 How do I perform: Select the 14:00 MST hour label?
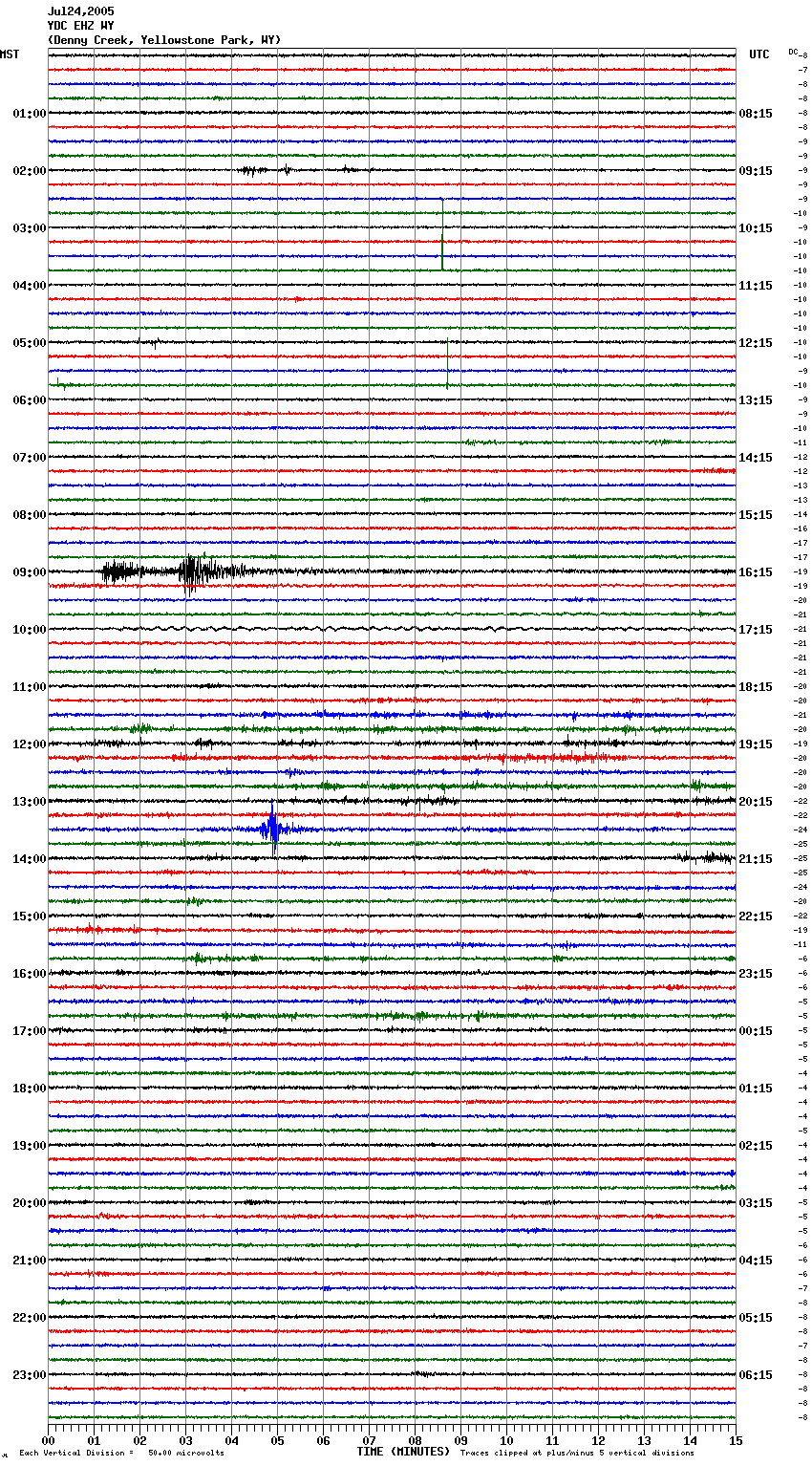(x=29, y=859)
